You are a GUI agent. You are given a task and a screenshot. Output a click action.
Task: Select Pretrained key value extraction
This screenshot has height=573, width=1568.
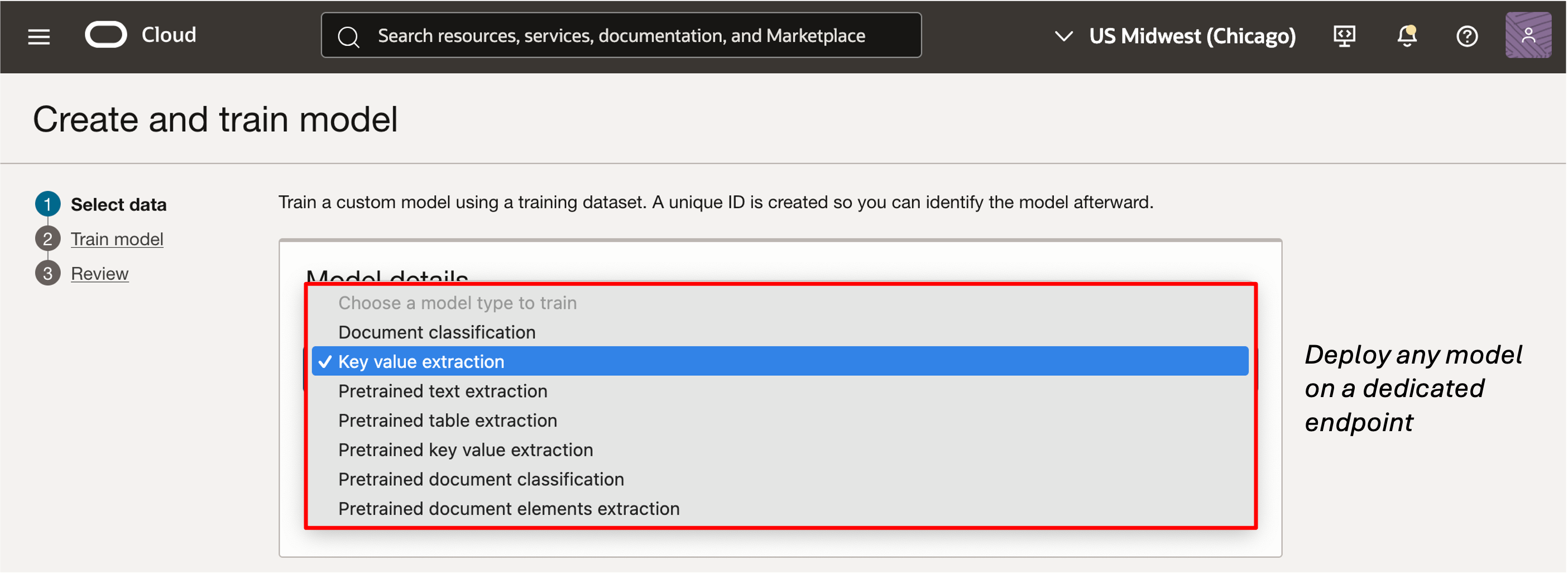pos(465,450)
